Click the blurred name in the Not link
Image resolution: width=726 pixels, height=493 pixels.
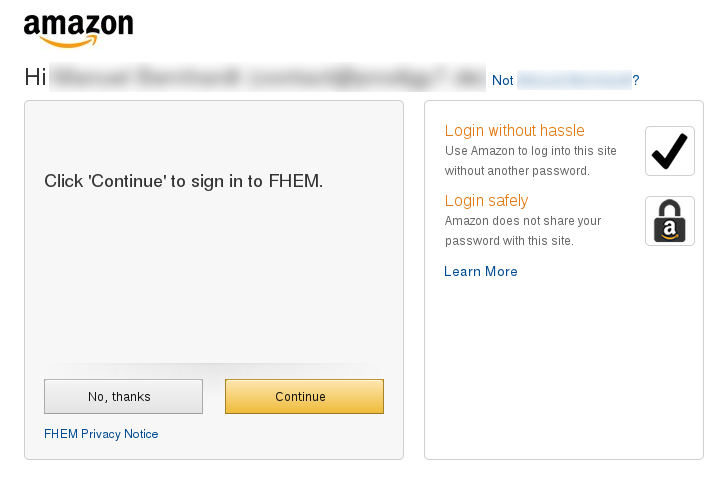pos(574,80)
